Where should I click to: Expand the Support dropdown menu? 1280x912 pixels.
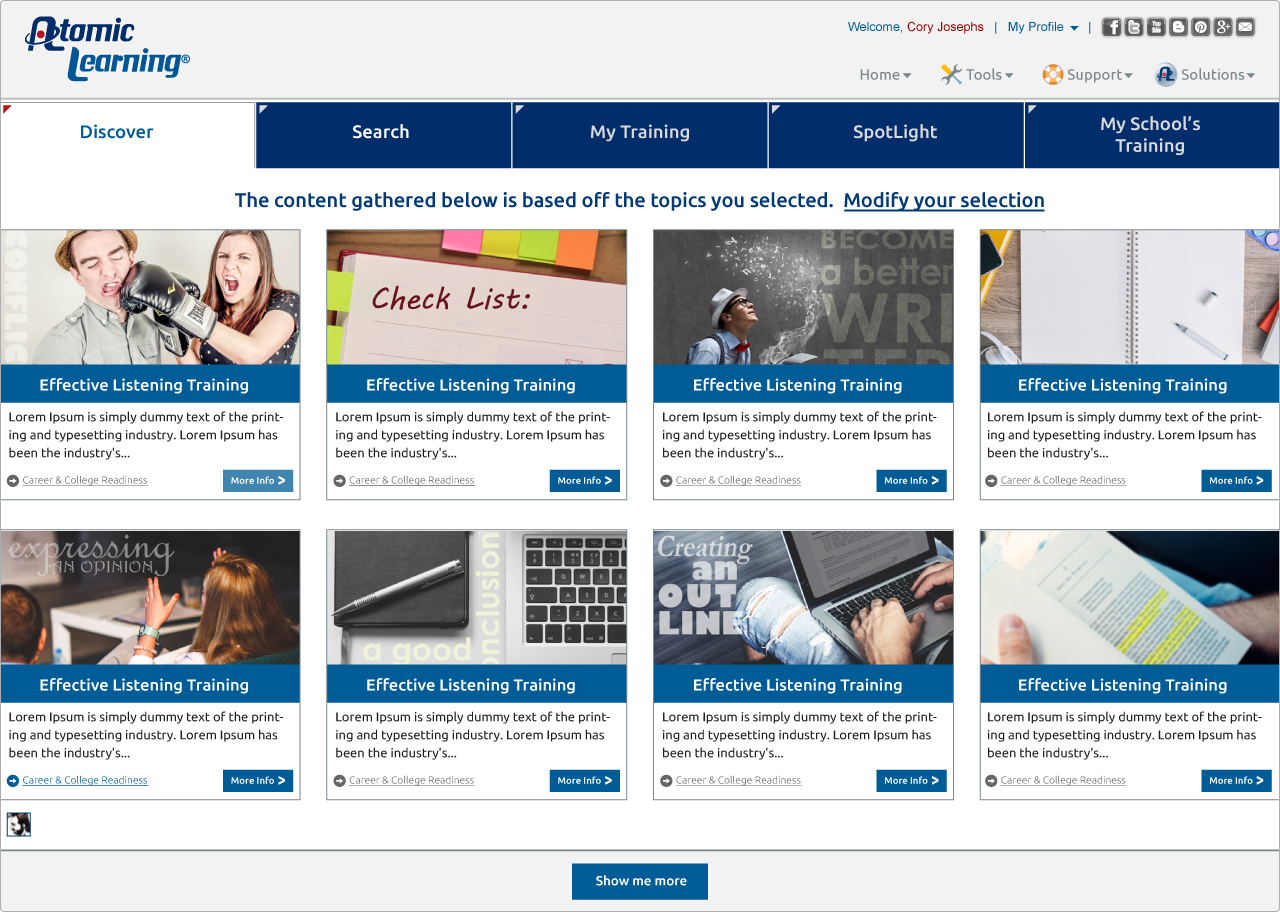coord(1087,75)
